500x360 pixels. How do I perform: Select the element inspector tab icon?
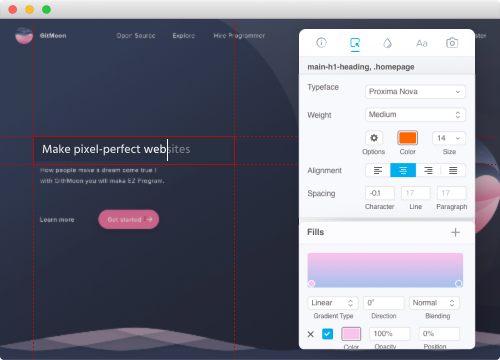[x=355, y=43]
